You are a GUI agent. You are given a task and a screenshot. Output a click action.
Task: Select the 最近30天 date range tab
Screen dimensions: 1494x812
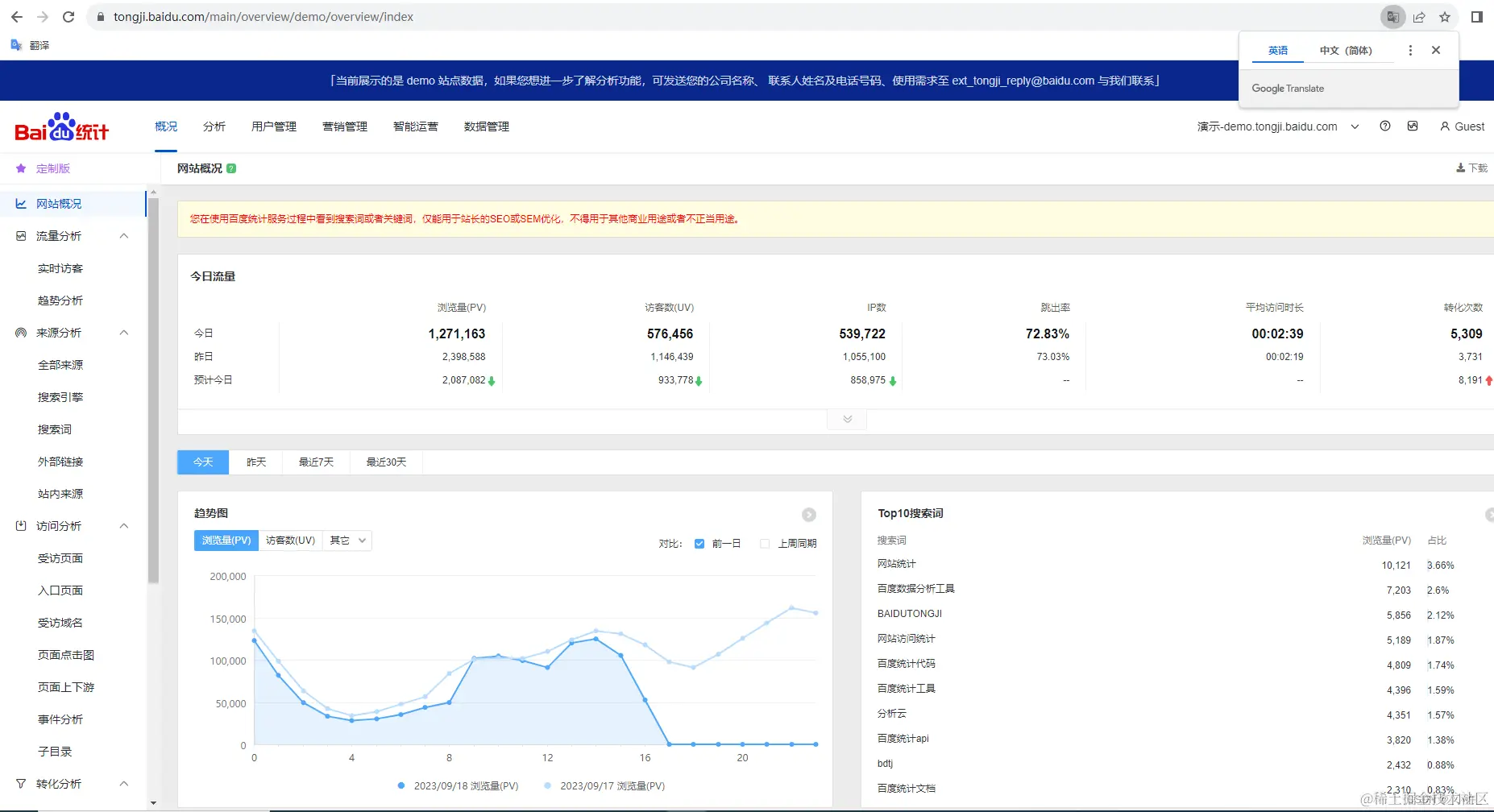tap(386, 462)
